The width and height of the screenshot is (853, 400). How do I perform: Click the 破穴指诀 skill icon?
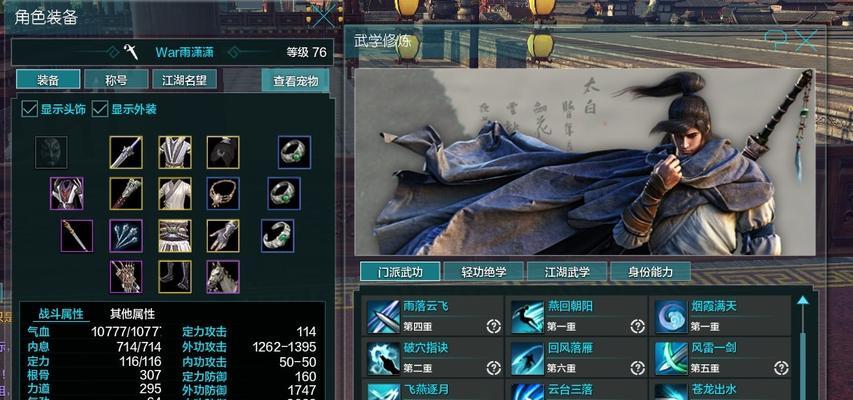pyautogui.click(x=384, y=358)
